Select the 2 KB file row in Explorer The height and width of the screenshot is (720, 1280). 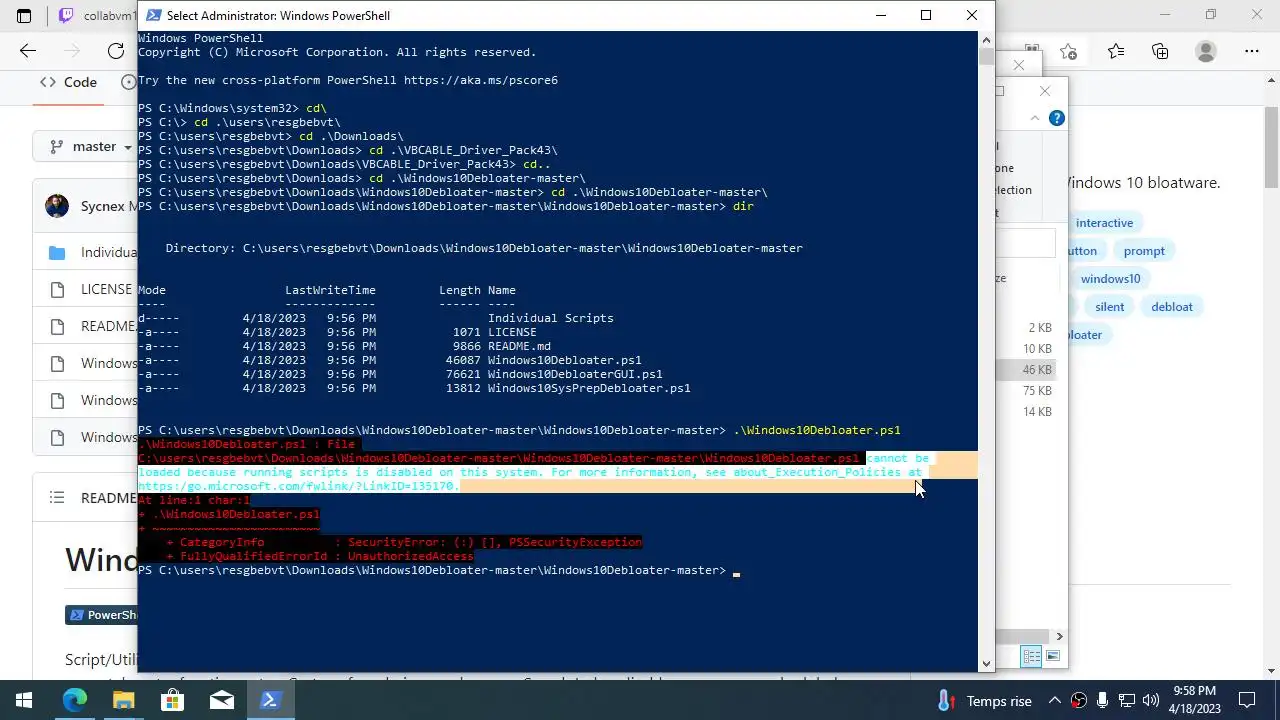click(1025, 328)
